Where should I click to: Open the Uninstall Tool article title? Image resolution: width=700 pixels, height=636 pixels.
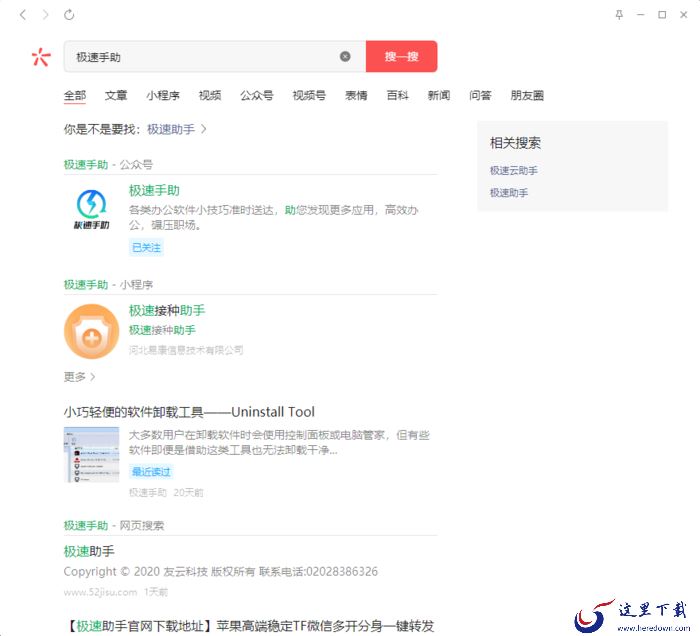tap(189, 412)
